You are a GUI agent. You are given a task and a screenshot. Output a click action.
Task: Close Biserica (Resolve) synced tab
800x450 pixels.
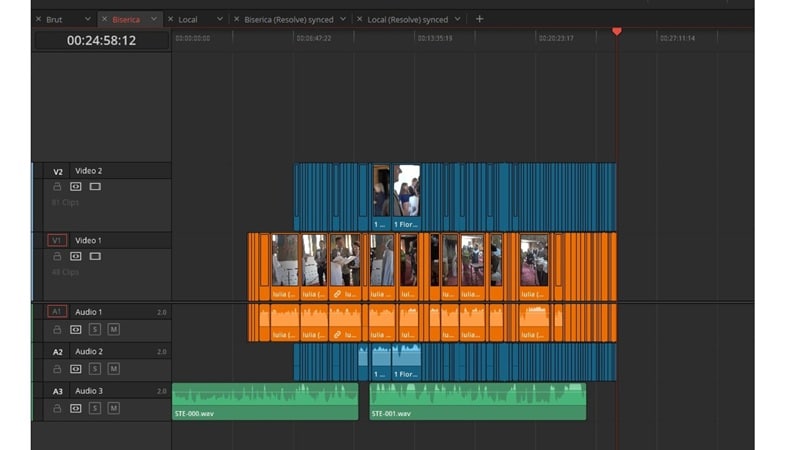(x=236, y=19)
